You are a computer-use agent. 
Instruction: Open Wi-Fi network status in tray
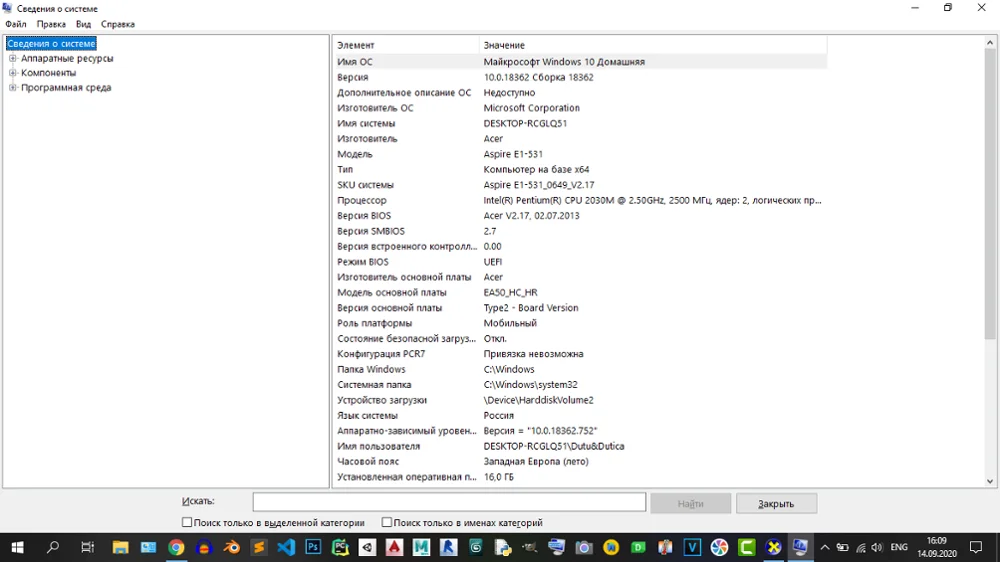[x=860, y=547]
